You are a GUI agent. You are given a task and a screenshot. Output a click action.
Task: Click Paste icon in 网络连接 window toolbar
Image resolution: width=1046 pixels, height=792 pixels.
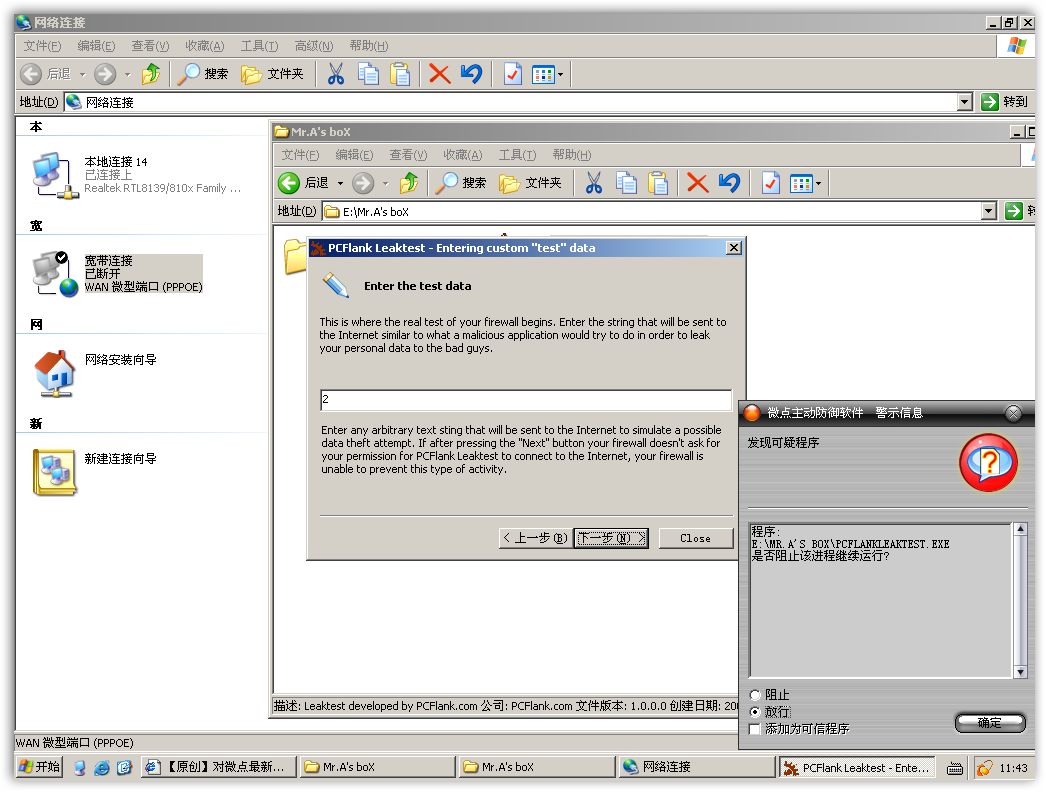(400, 74)
